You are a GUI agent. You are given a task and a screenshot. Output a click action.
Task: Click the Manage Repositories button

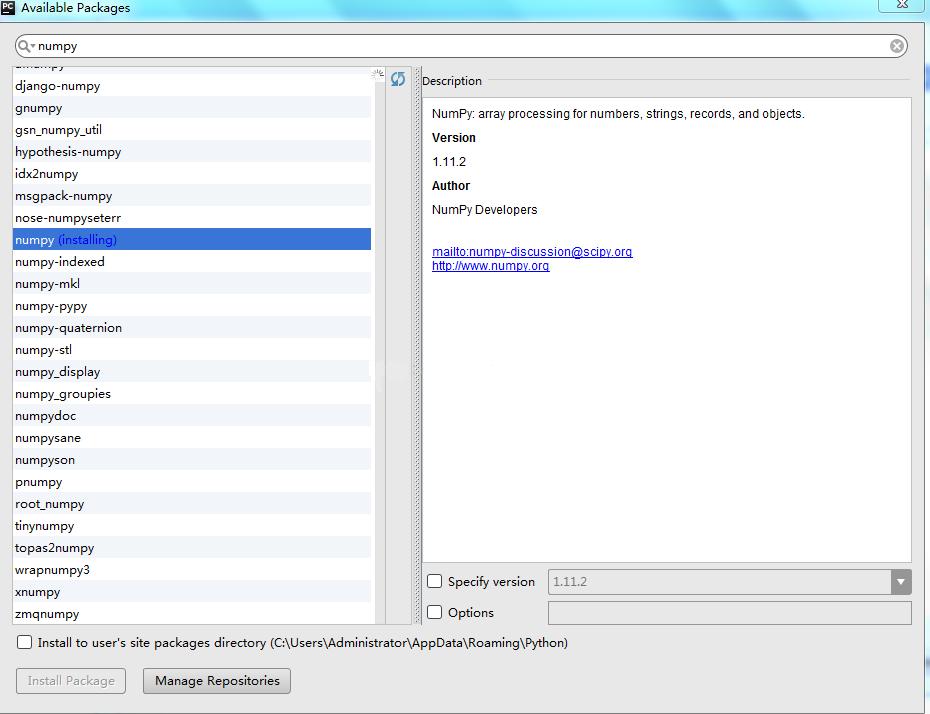pos(217,681)
